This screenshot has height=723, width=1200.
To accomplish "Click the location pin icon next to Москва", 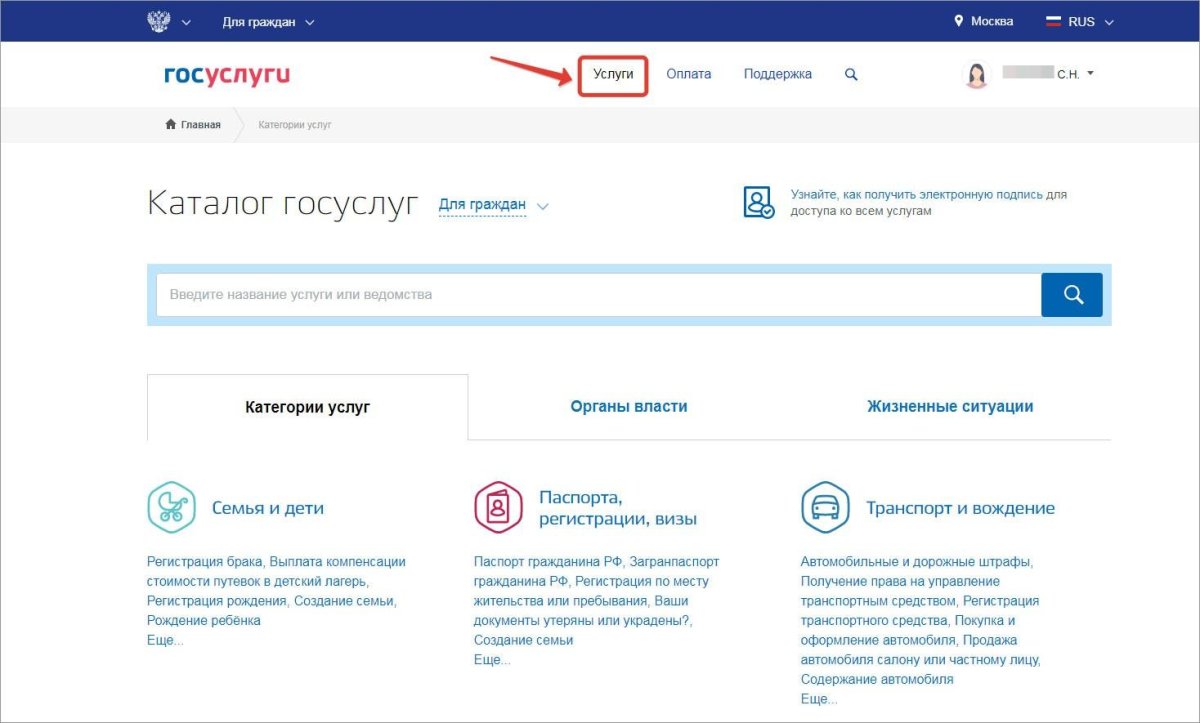I will (x=959, y=20).
